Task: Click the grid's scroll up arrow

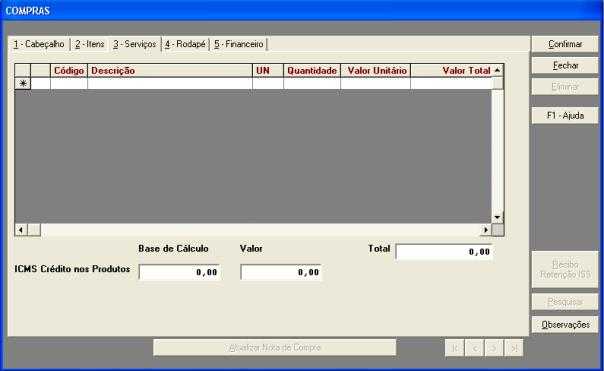Action: pos(497,71)
